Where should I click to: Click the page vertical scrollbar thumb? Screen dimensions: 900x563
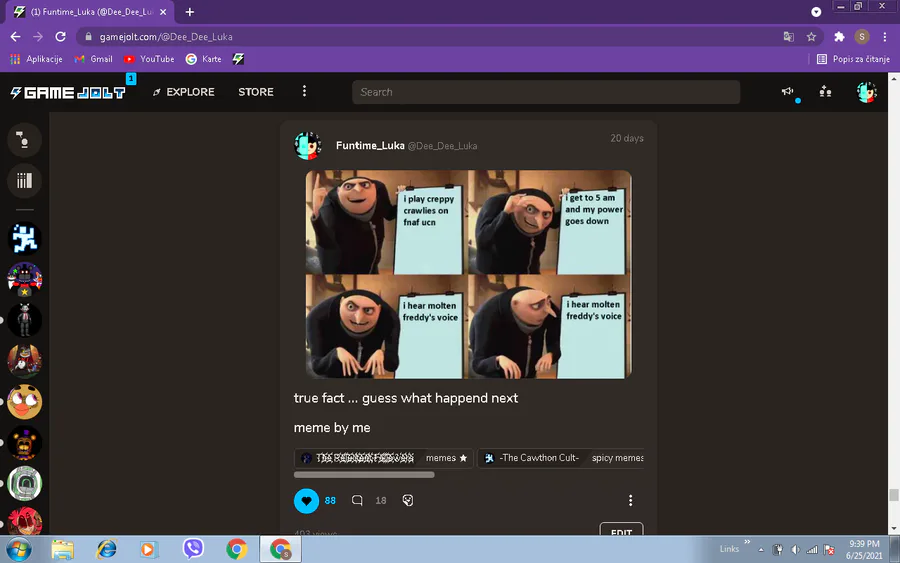(x=894, y=495)
